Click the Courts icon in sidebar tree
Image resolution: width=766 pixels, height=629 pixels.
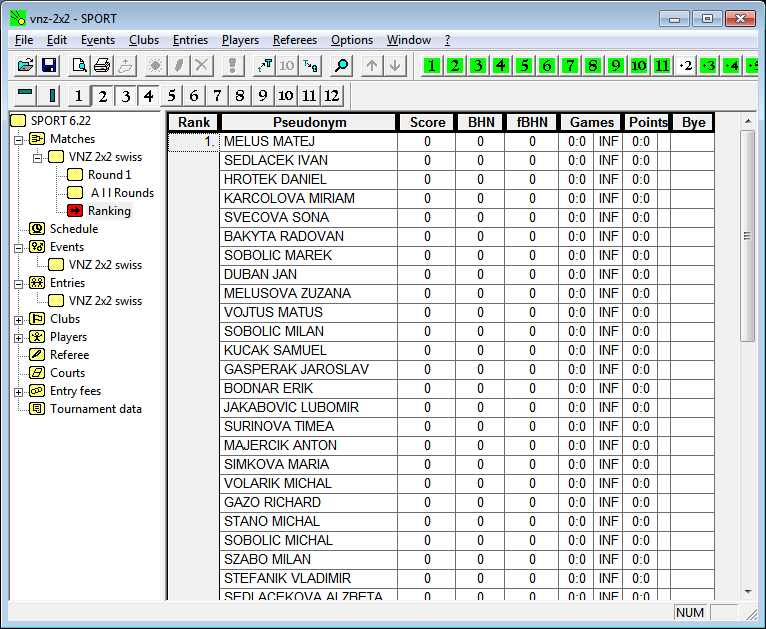coord(37,373)
